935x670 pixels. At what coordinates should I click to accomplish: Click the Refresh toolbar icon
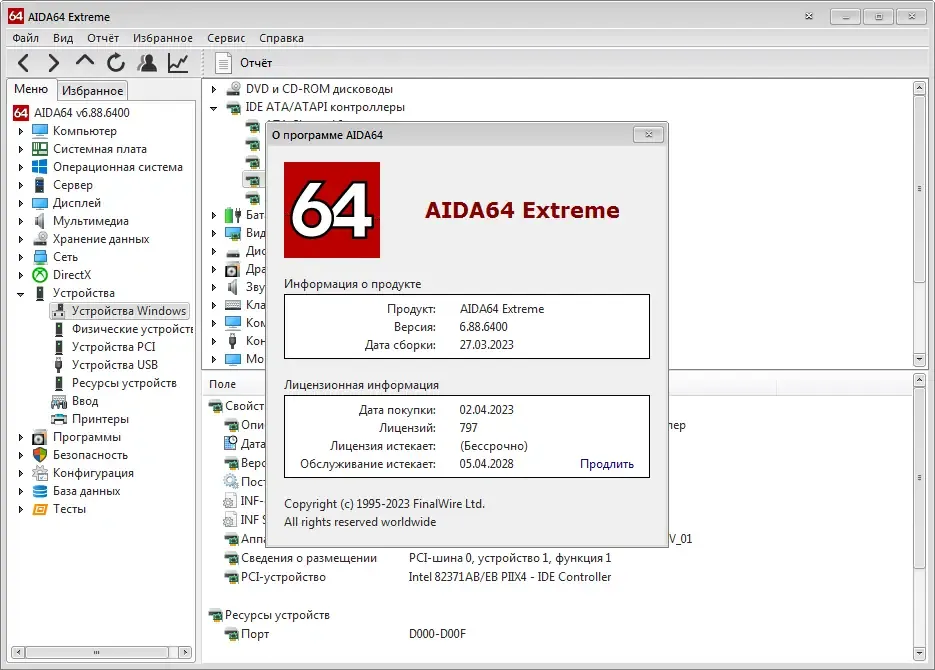point(116,63)
